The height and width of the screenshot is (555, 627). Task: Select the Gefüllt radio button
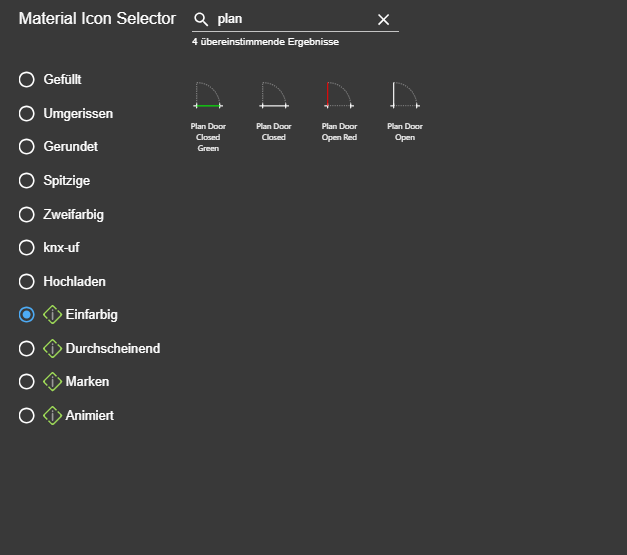tap(27, 80)
